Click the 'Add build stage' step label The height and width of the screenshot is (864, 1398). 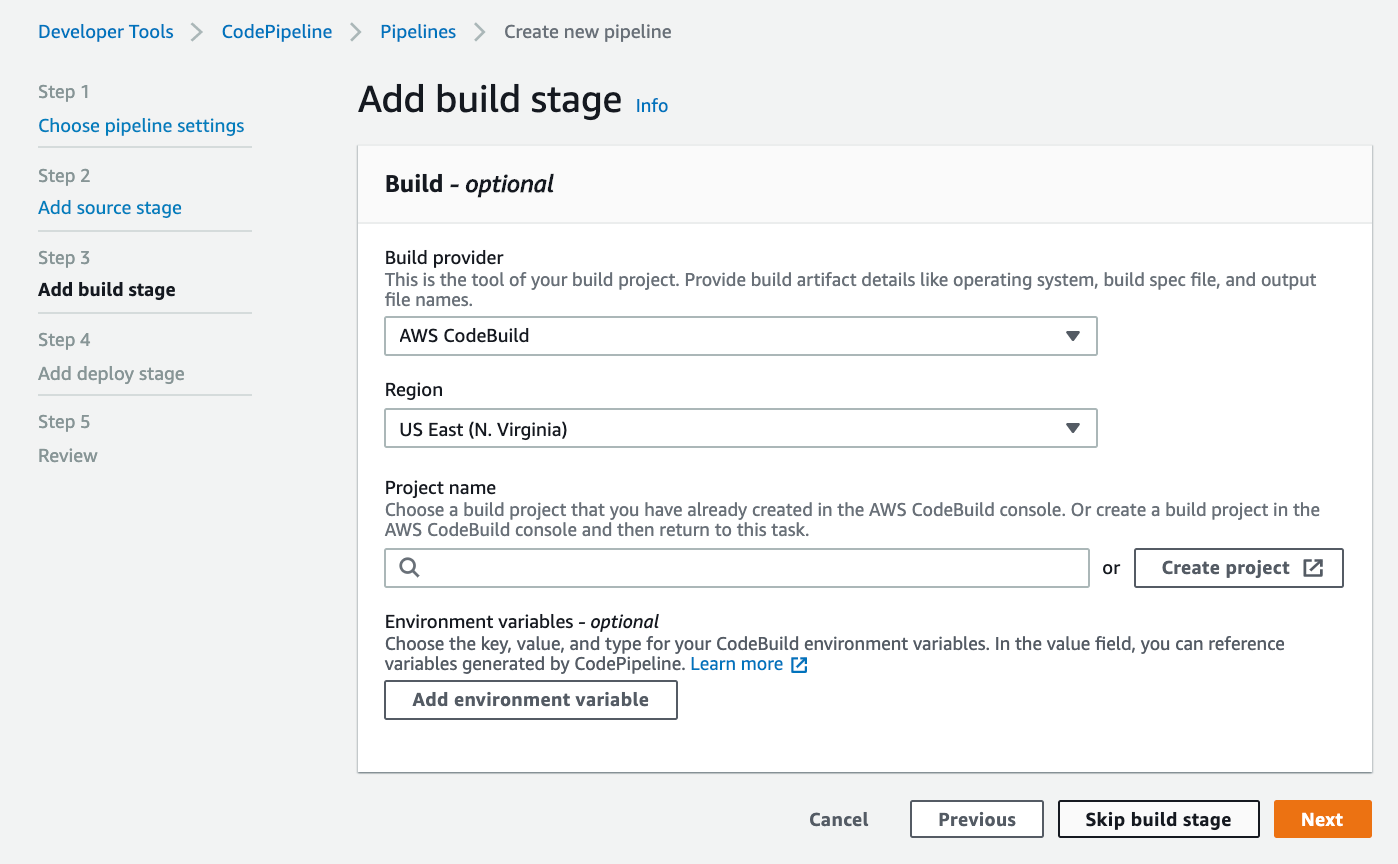click(x=107, y=290)
